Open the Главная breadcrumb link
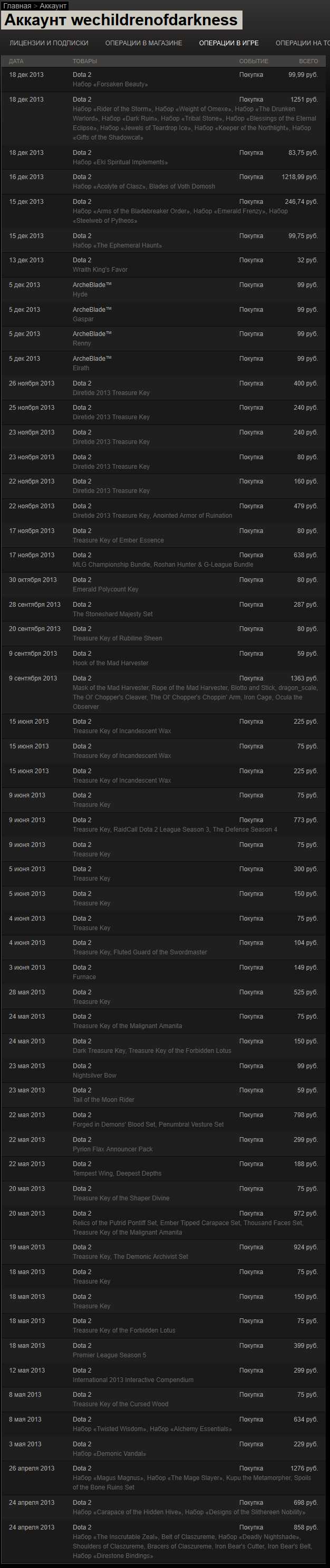Viewport: 330px width, 1568px height. [x=17, y=5]
